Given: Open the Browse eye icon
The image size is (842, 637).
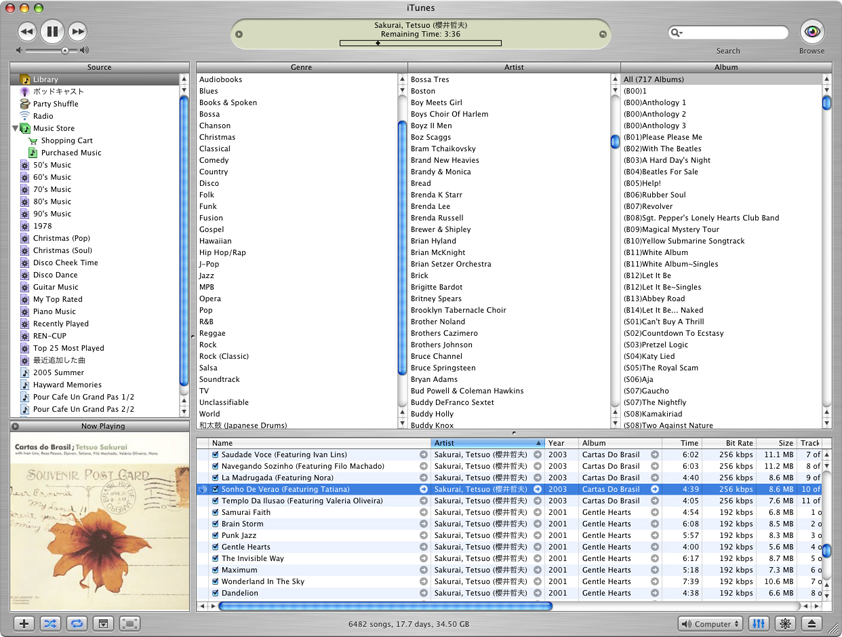Looking at the screenshot, I should pos(811,32).
